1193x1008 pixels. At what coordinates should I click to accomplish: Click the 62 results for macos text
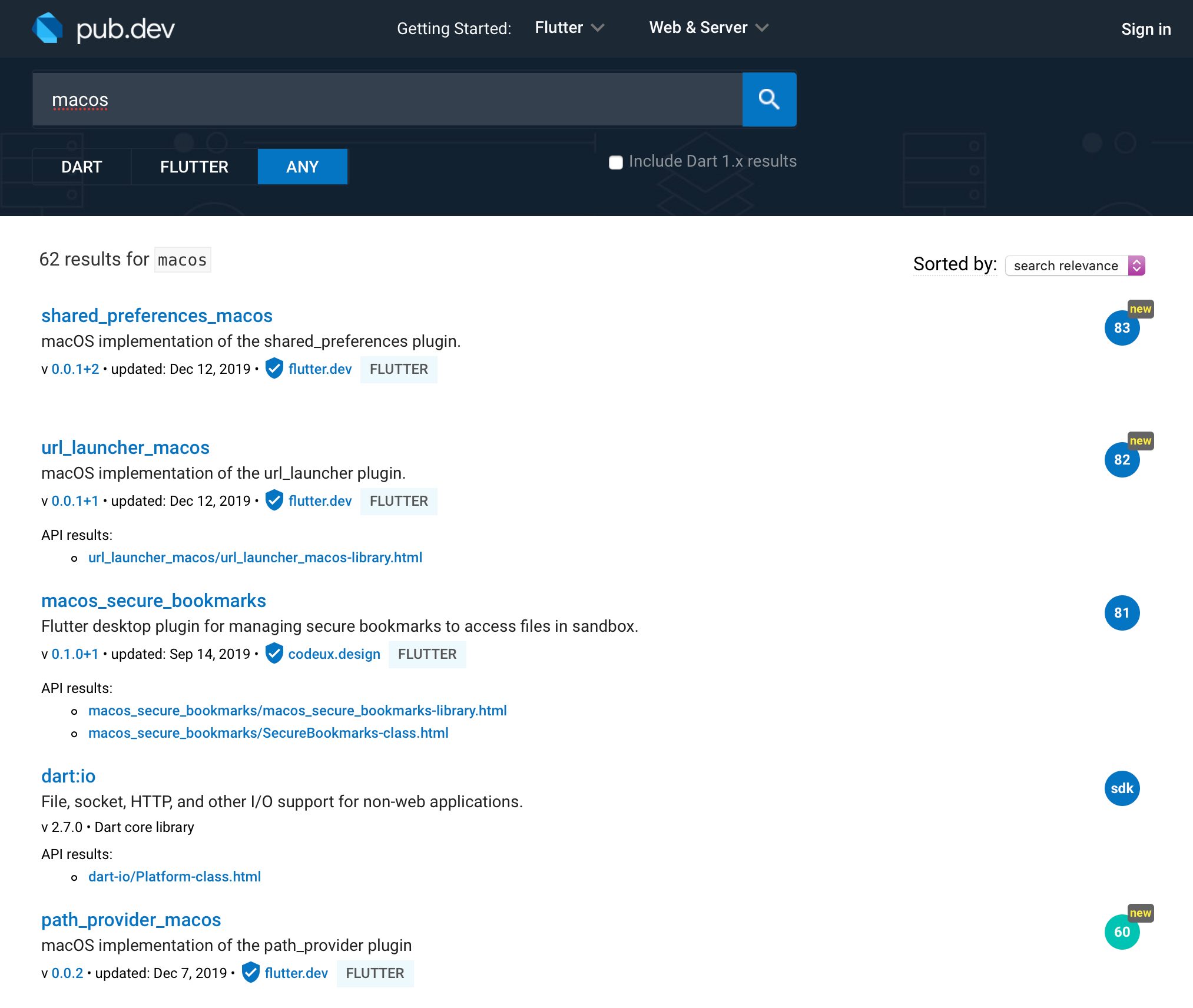point(125,260)
